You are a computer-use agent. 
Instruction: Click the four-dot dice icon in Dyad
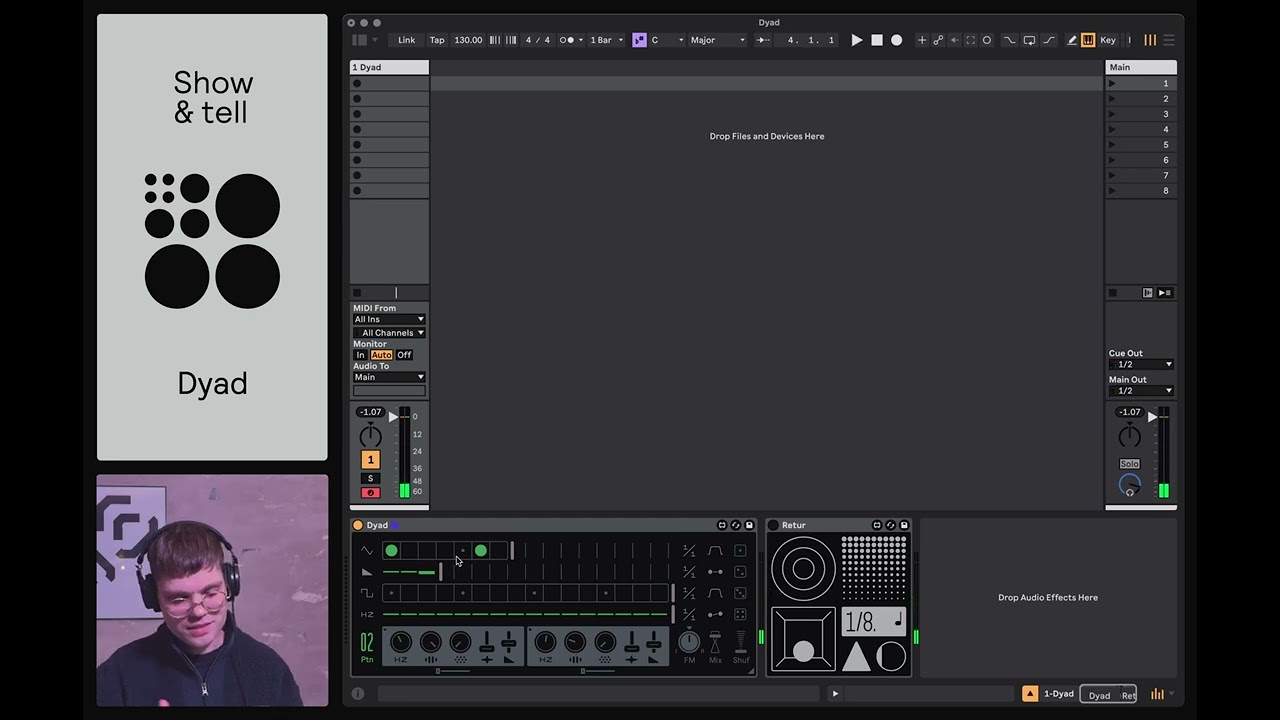(x=740, y=614)
